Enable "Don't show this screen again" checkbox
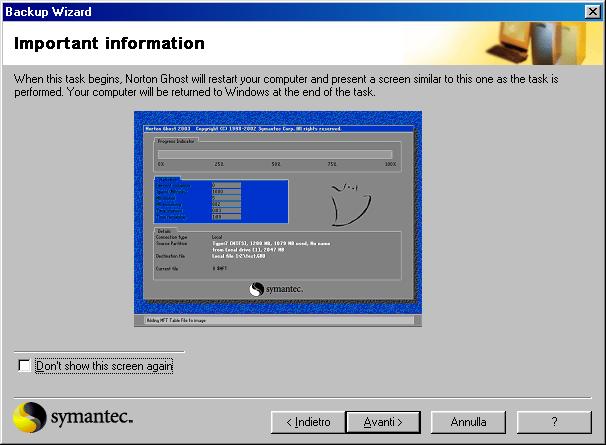This screenshot has width=606, height=445. (x=24, y=365)
